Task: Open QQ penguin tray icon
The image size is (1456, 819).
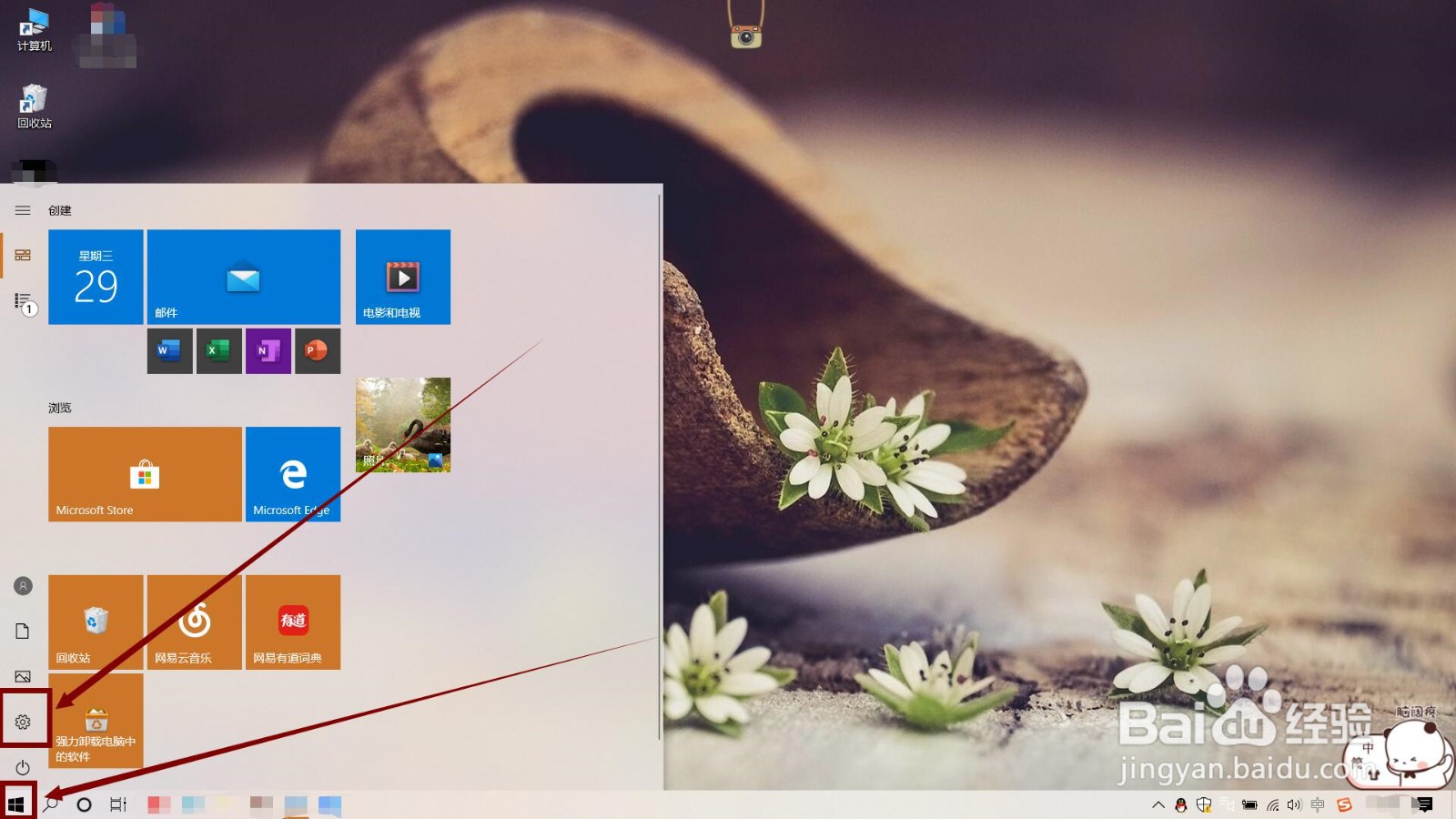Action: (1181, 804)
